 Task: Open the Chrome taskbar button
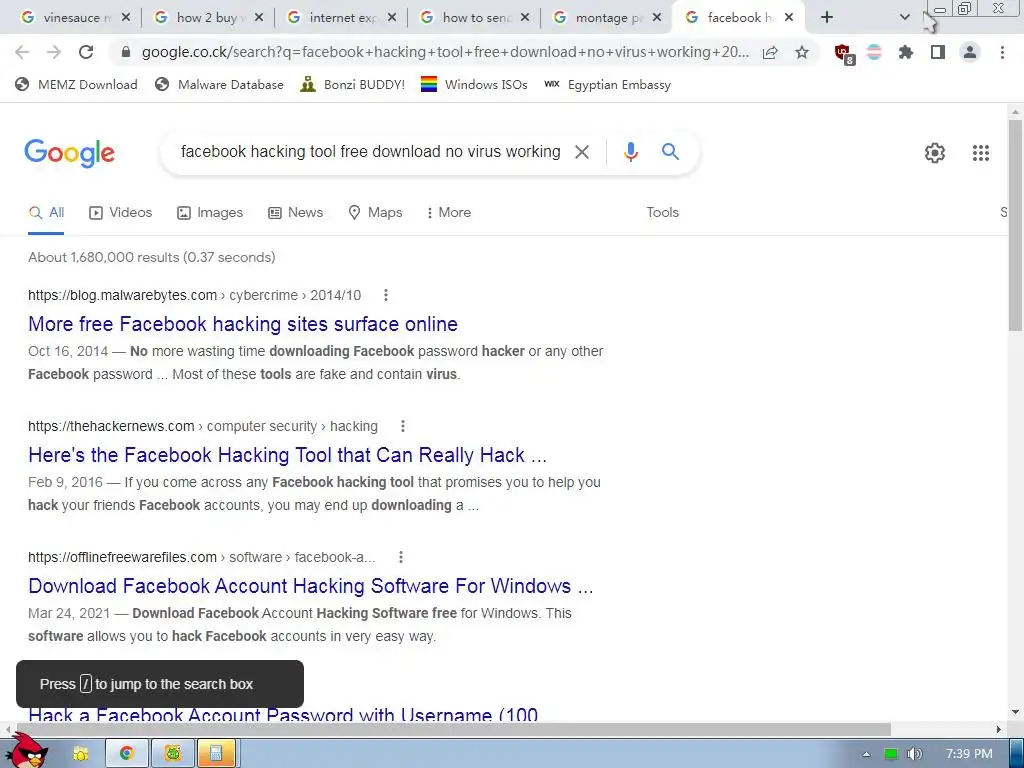126,754
